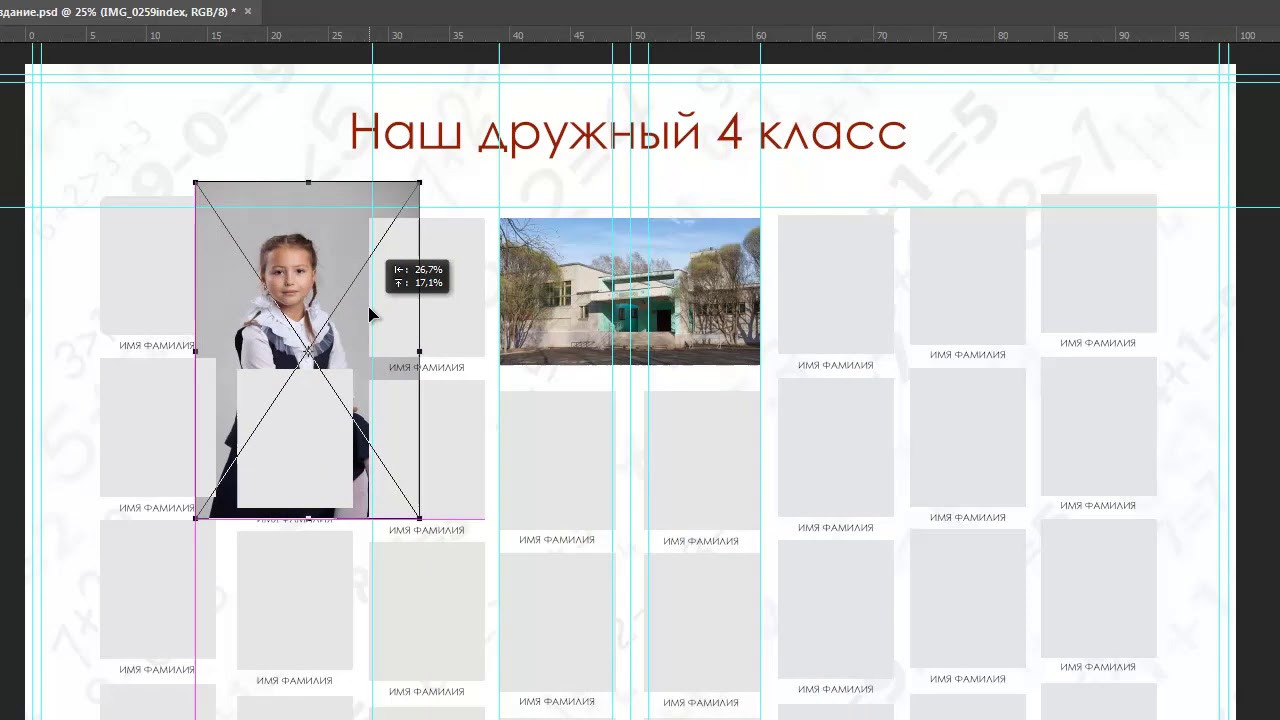Select the left-middle transform handle
This screenshot has width=1280, height=720.
click(x=195, y=350)
